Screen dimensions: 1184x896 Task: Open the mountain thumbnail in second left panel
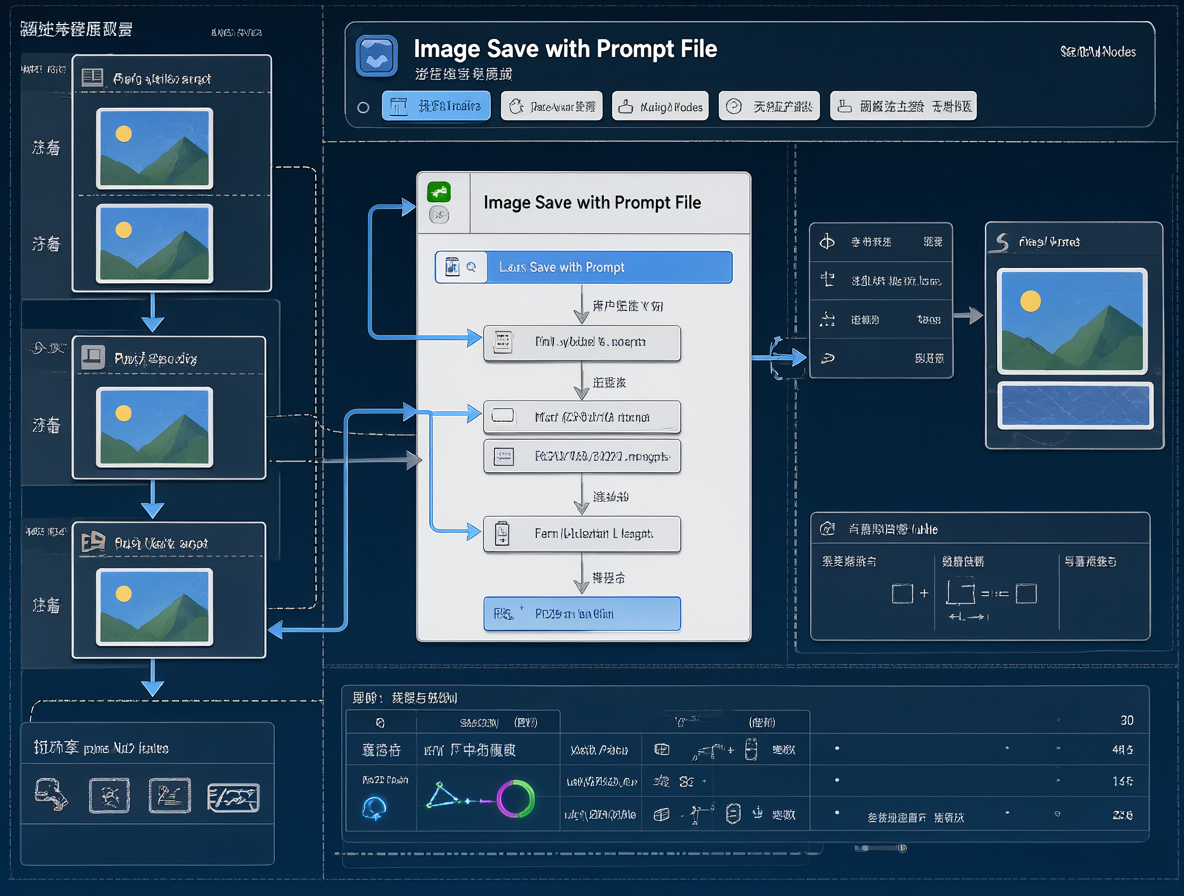click(x=155, y=427)
